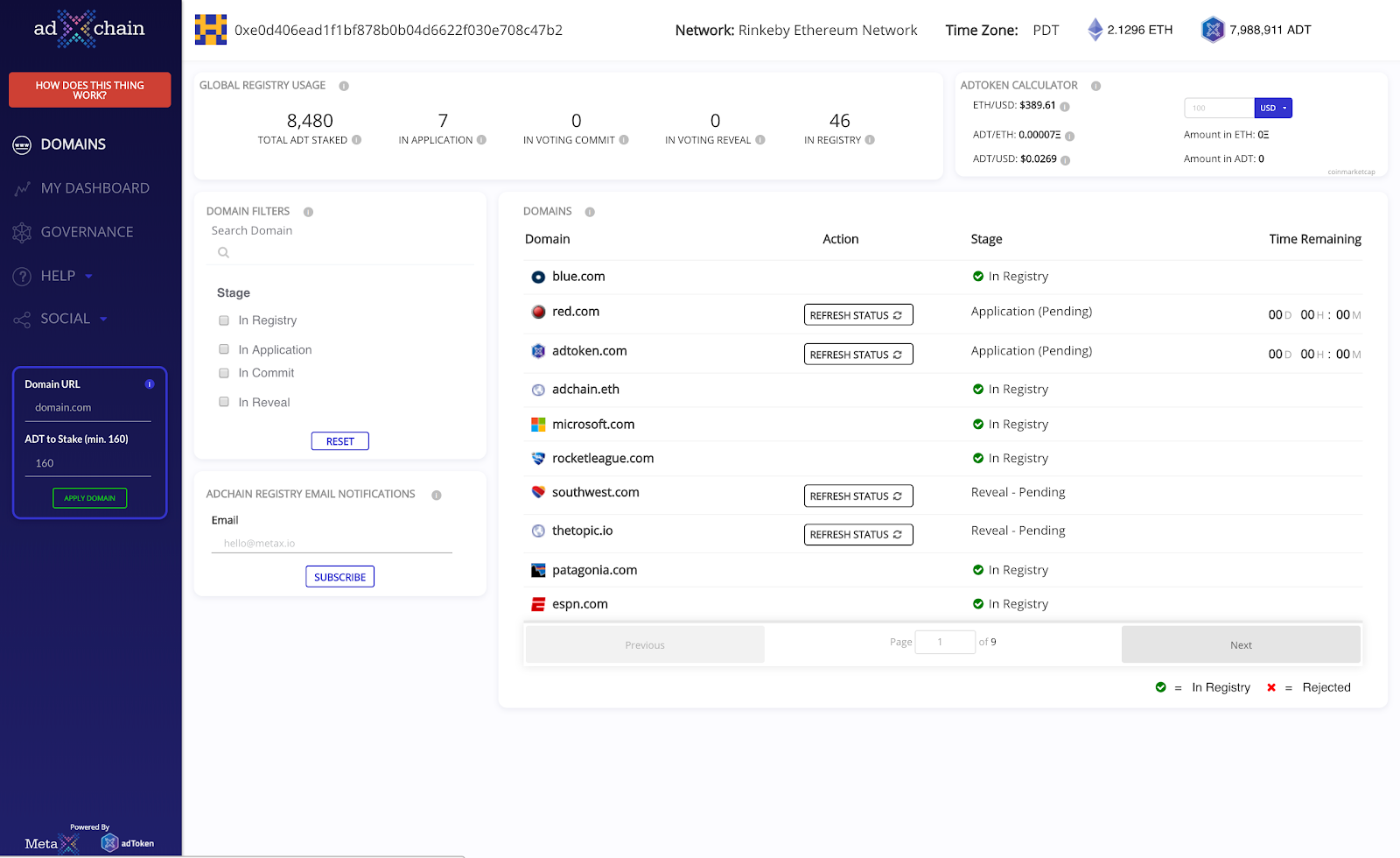The height and width of the screenshot is (858, 1400).
Task: Click the blue.com favicon
Action: pyautogui.click(x=538, y=277)
